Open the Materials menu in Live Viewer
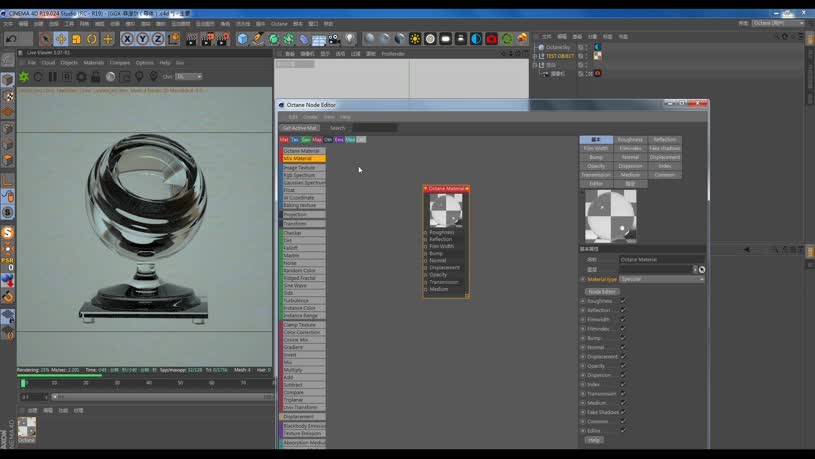Viewport: 815px width, 459px height. (94, 62)
